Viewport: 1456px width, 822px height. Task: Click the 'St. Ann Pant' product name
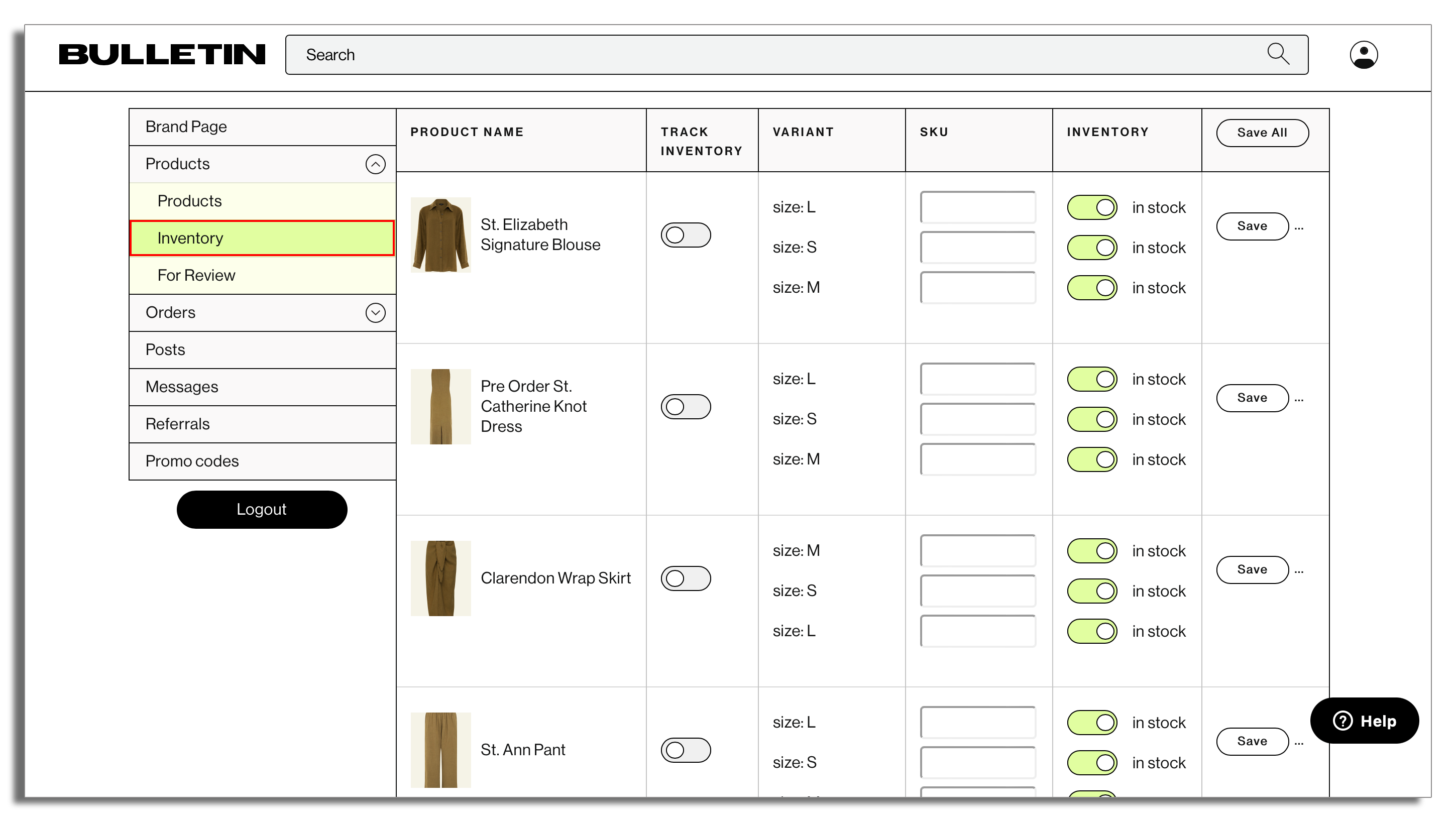coord(523,750)
